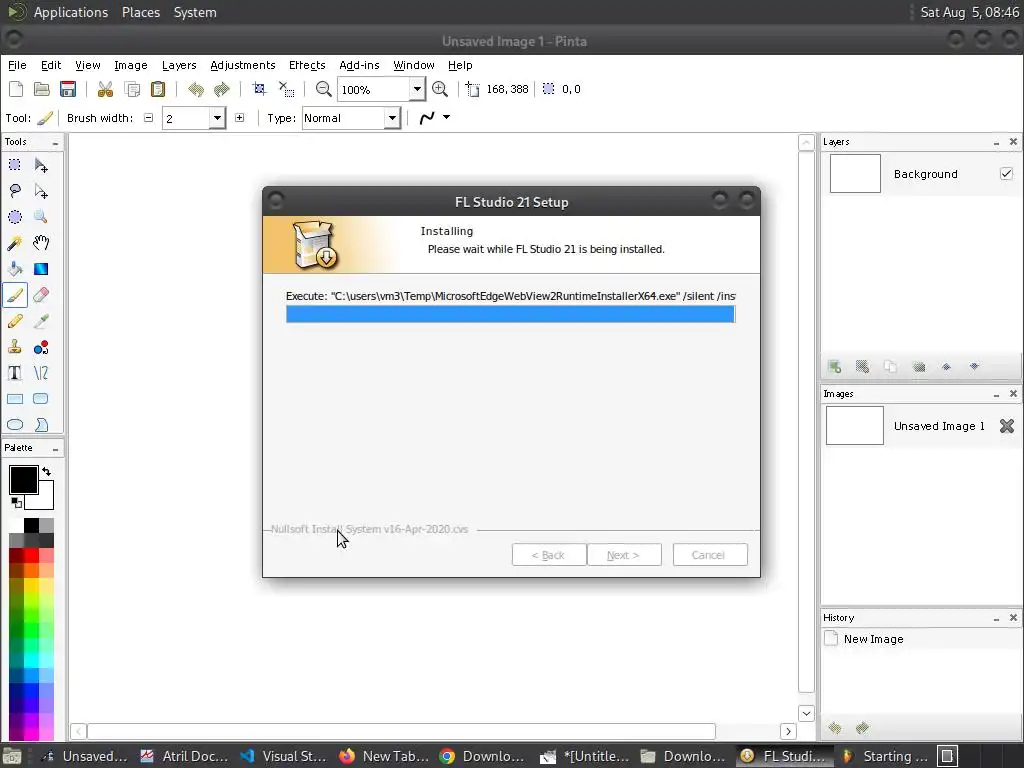Open the antialiasing curve dropdown arrow
This screenshot has height=768, width=1024.
(x=447, y=118)
